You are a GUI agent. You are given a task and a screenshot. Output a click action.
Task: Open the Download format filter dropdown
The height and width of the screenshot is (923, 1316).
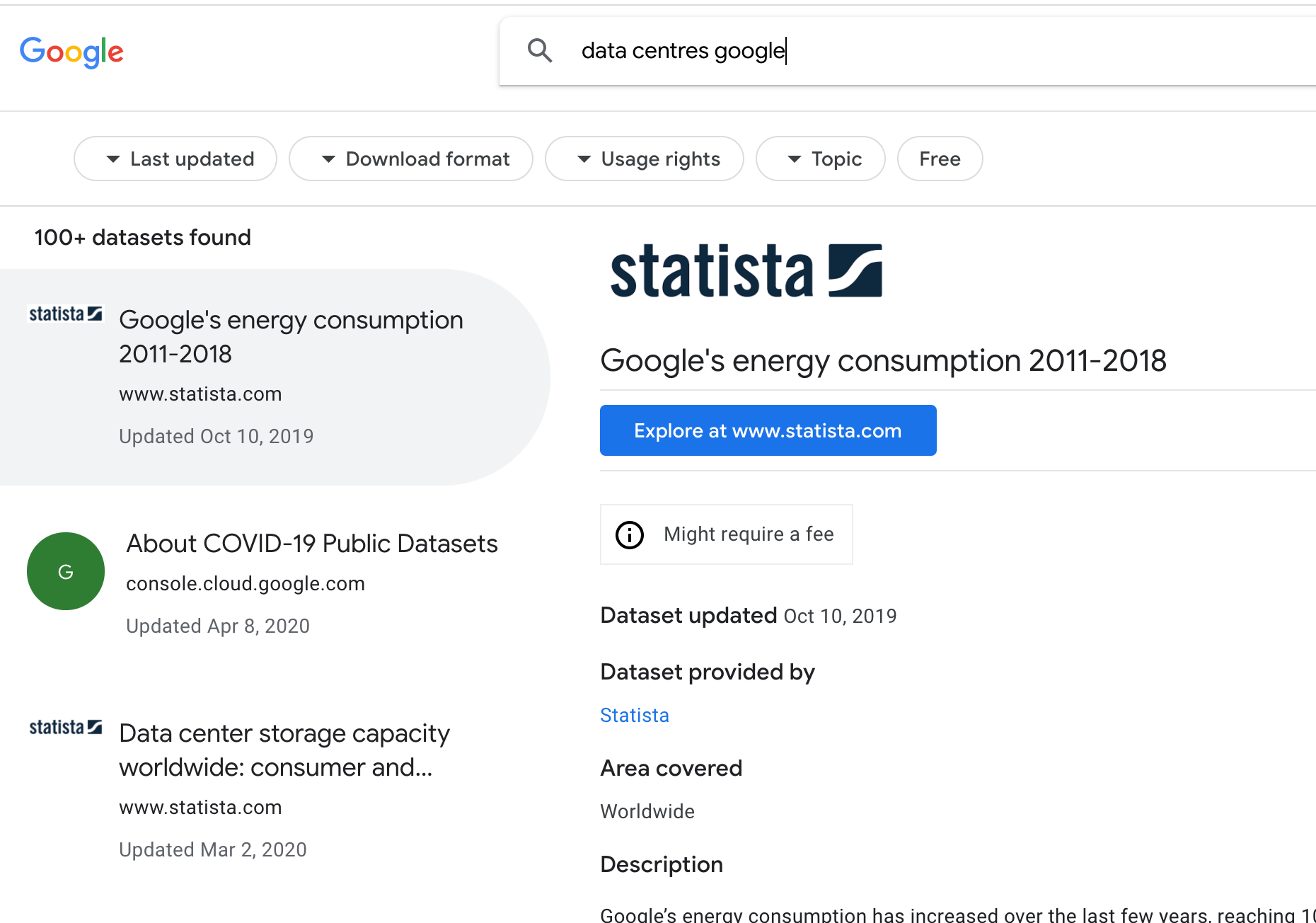411,159
